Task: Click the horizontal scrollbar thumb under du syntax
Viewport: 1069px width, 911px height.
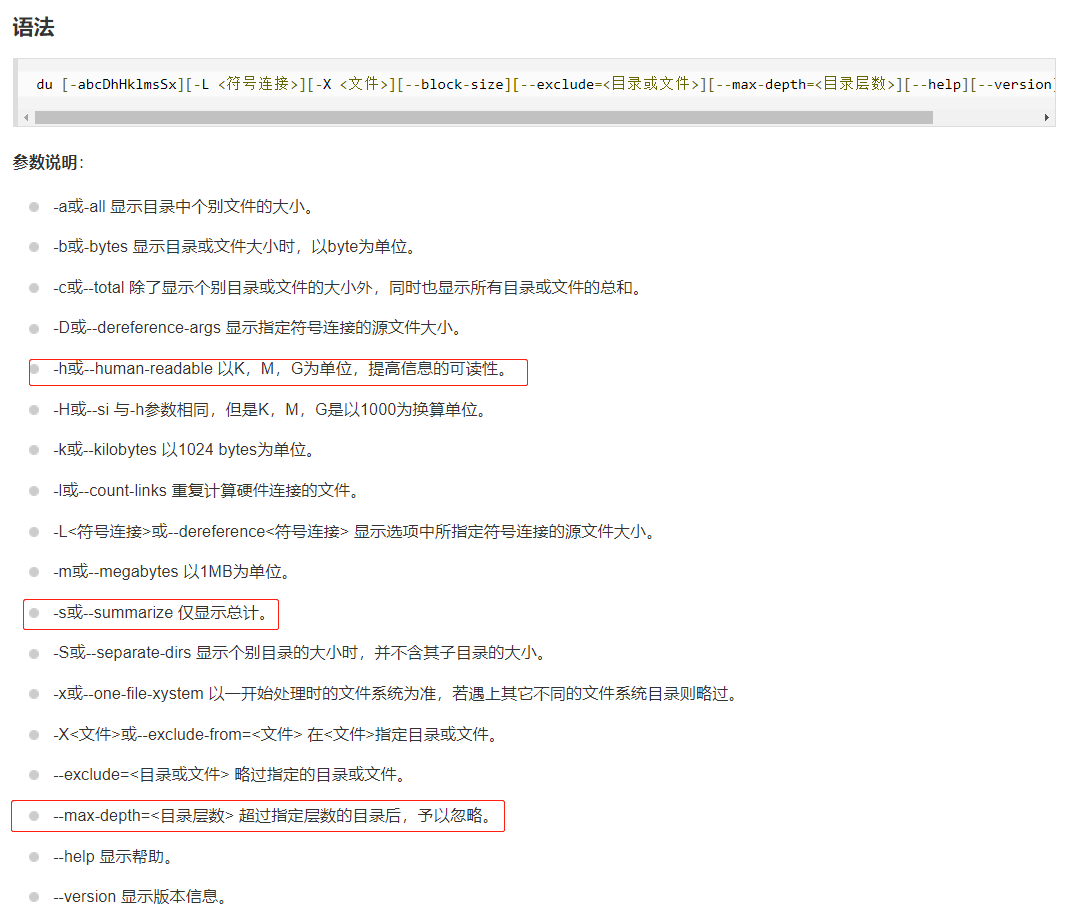Action: 483,117
